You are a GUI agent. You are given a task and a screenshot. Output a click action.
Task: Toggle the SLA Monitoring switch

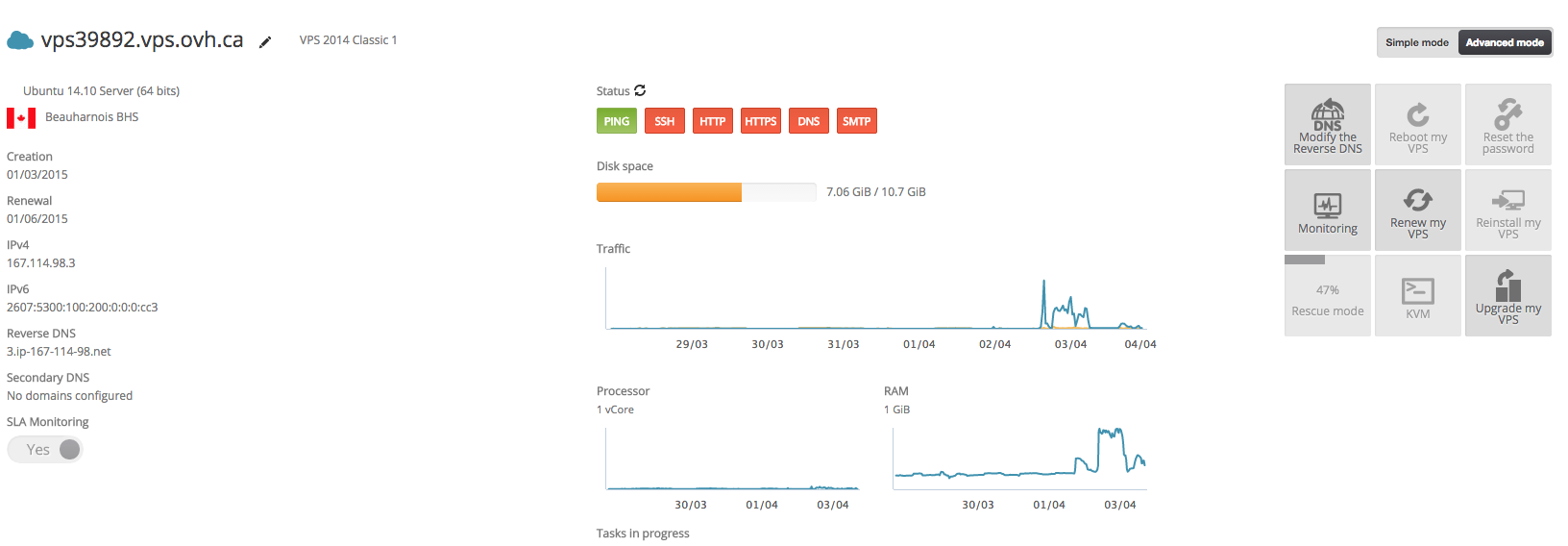click(45, 450)
